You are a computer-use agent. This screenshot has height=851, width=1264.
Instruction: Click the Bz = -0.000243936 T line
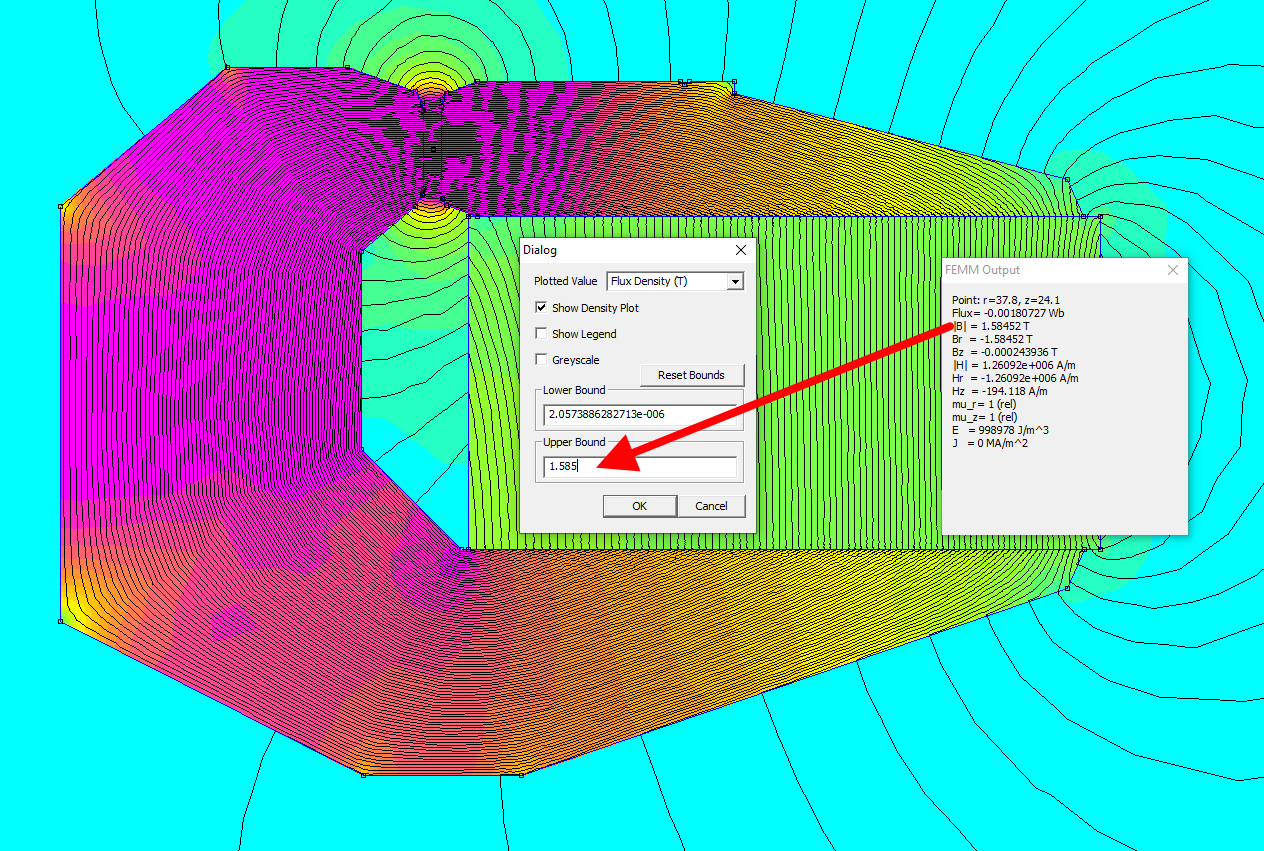tap(1007, 352)
